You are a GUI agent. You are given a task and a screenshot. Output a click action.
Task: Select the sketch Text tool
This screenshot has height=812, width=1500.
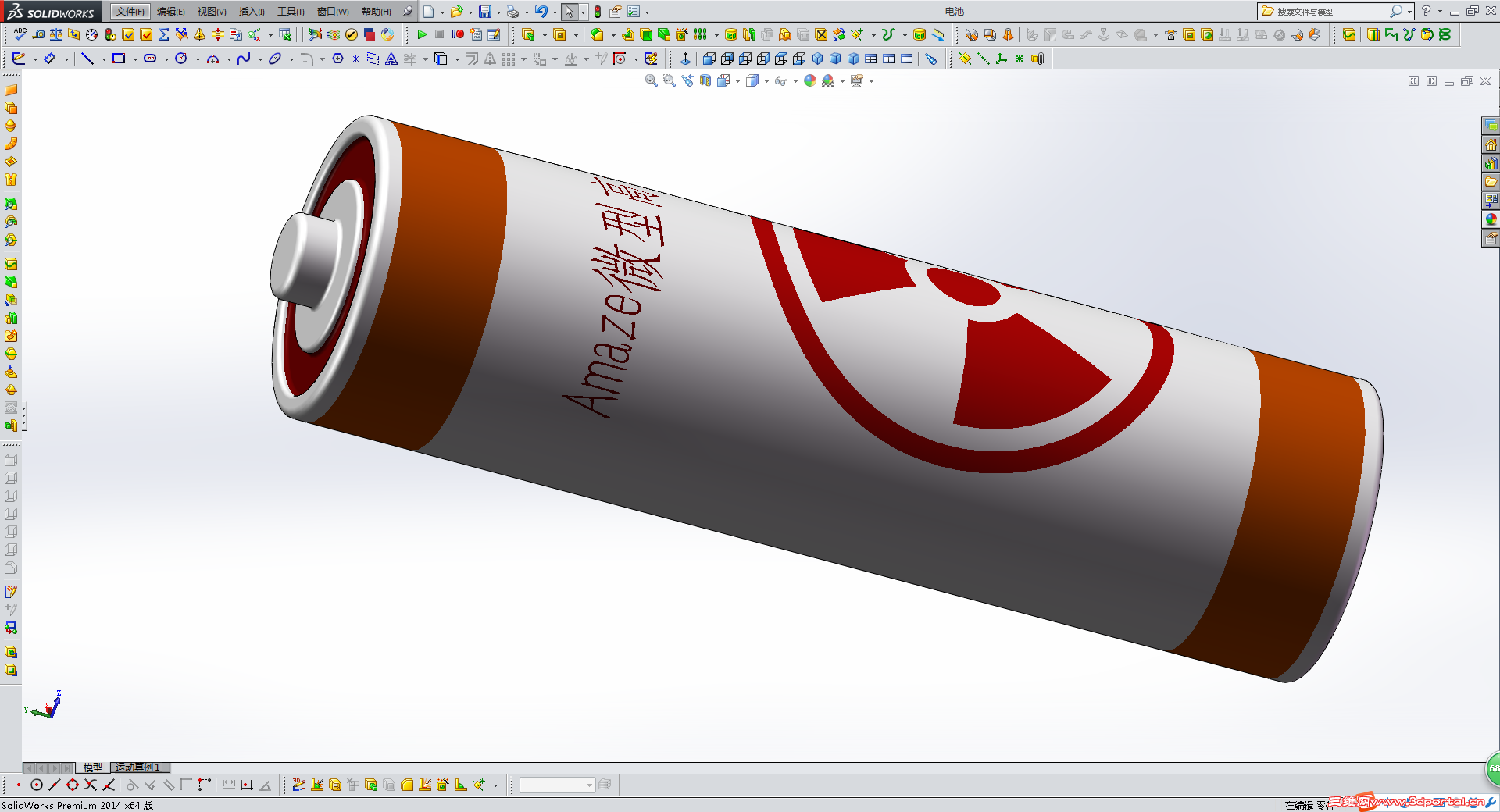coord(391,59)
